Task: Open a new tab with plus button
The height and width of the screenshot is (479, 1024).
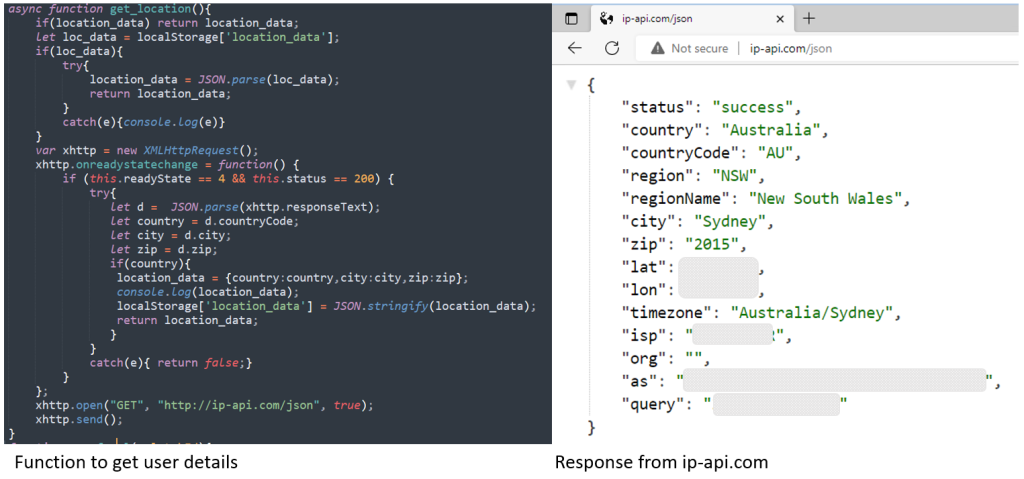Action: click(809, 18)
